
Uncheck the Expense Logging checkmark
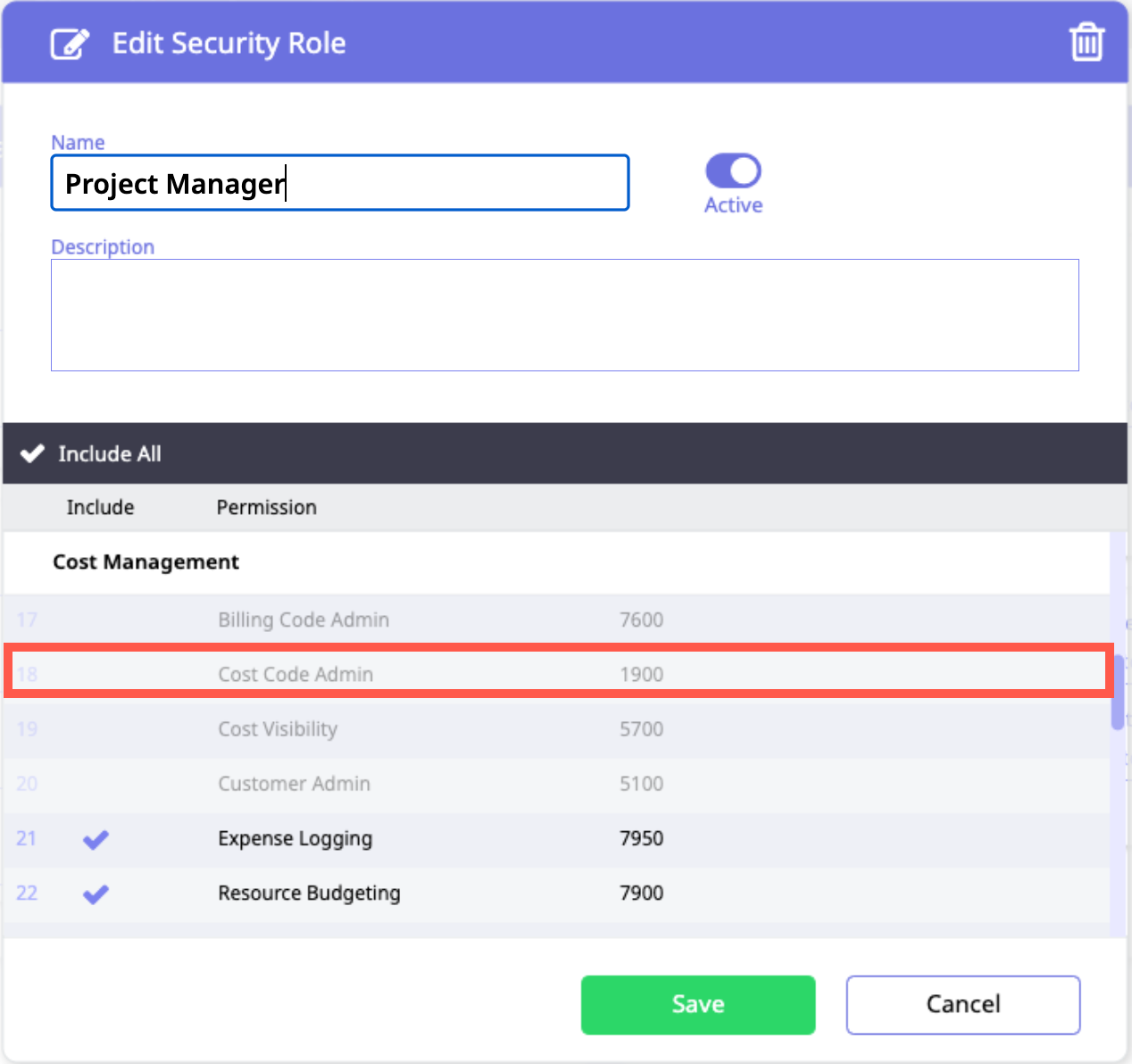(x=96, y=839)
